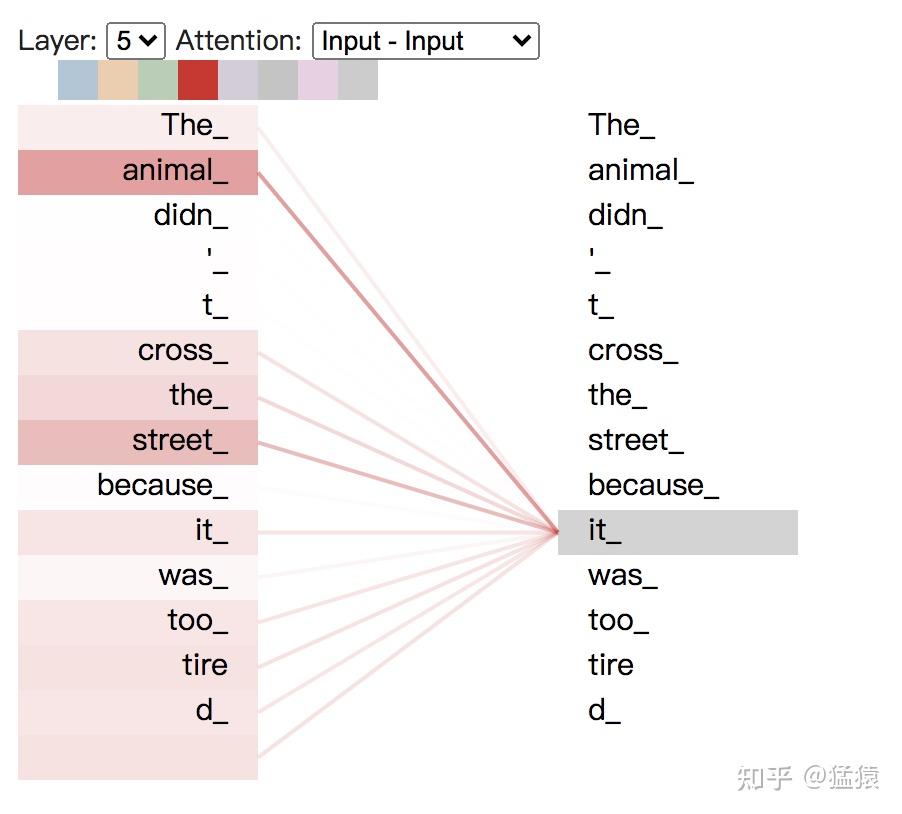Image resolution: width=902 pixels, height=814 pixels.
Task: Select the peach attention head swatch
Action: pos(118,79)
